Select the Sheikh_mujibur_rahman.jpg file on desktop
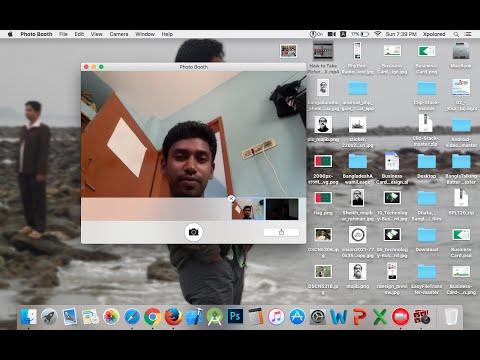 pyautogui.click(x=358, y=198)
